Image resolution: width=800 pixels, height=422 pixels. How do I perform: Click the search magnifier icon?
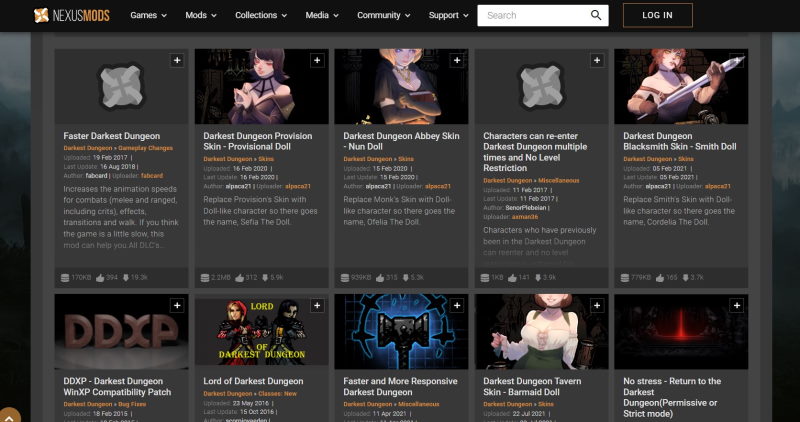click(596, 15)
